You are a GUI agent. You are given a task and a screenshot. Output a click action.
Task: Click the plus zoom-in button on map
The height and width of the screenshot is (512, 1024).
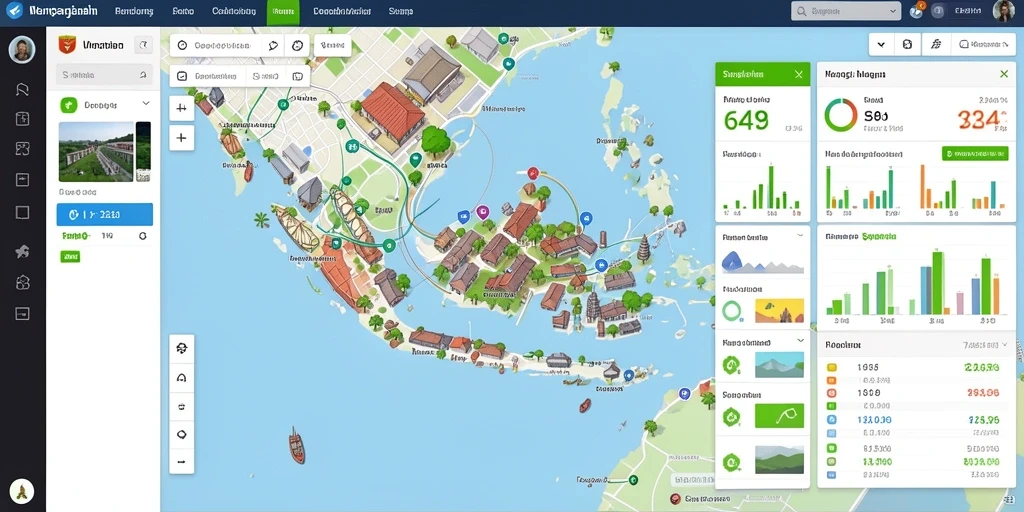182,138
